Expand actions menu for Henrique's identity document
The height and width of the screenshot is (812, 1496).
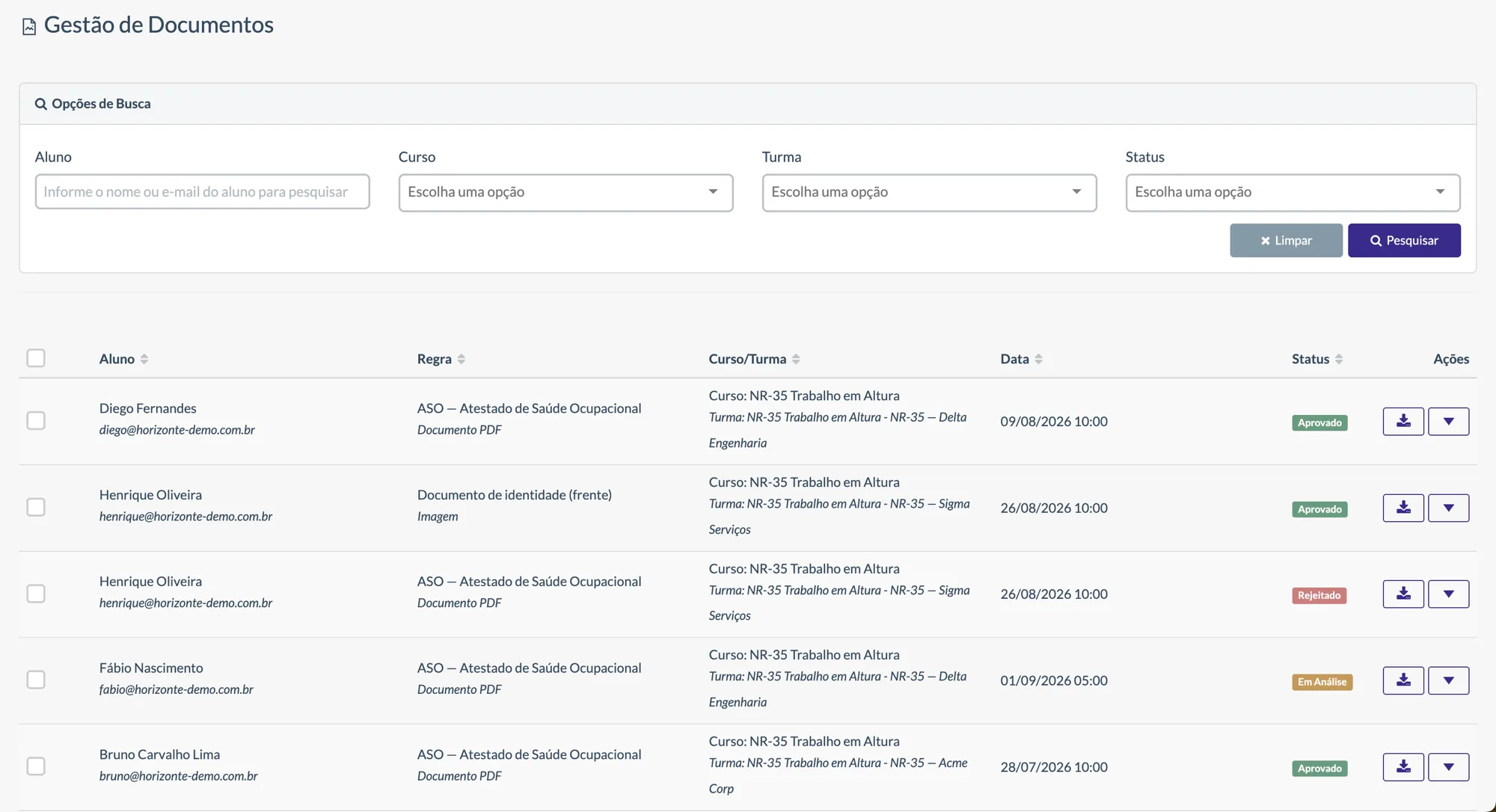(x=1448, y=508)
